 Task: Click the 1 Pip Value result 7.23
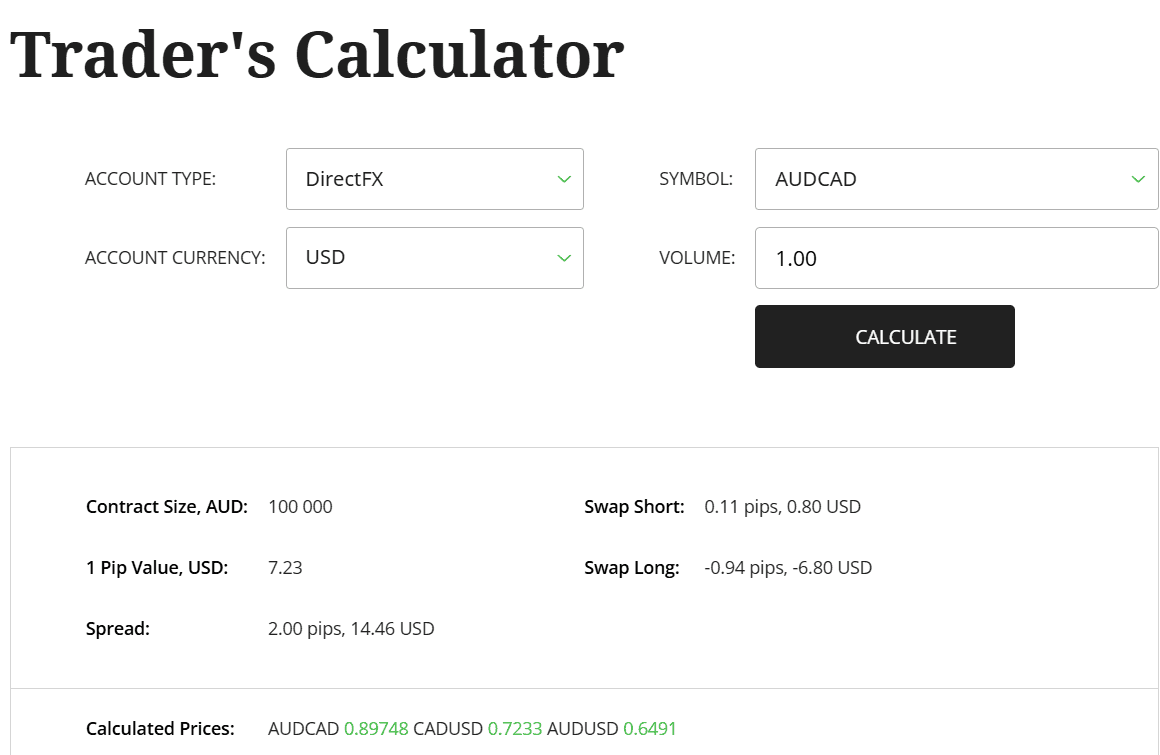click(x=285, y=568)
